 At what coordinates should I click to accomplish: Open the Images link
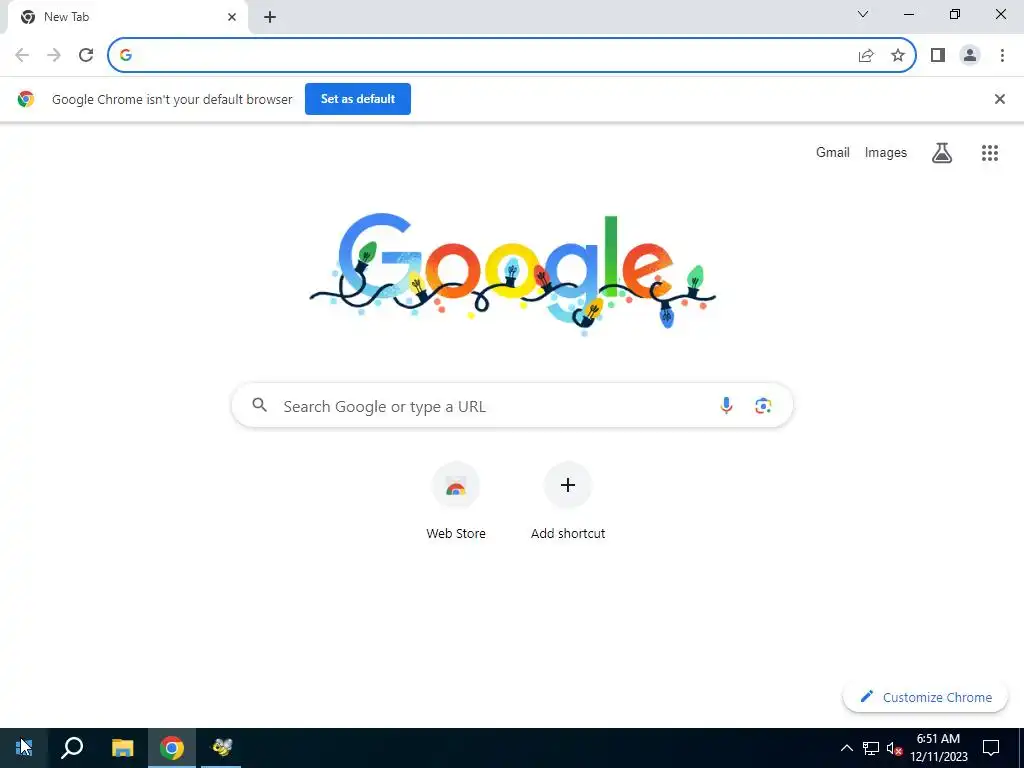[x=886, y=152]
